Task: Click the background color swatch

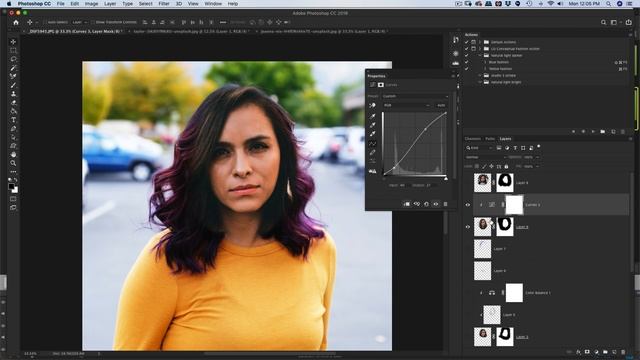Action: [x=15, y=190]
